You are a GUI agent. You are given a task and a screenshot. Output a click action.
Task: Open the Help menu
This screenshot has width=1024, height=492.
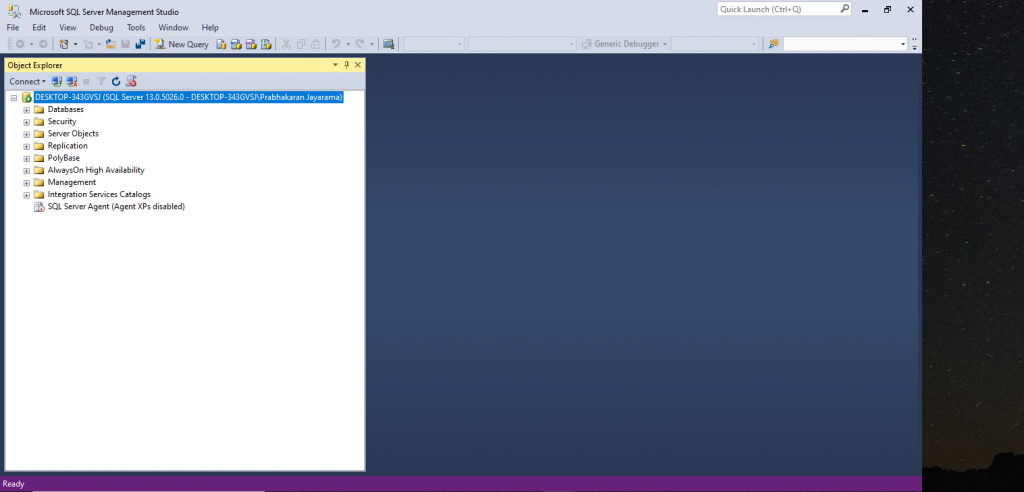click(210, 27)
